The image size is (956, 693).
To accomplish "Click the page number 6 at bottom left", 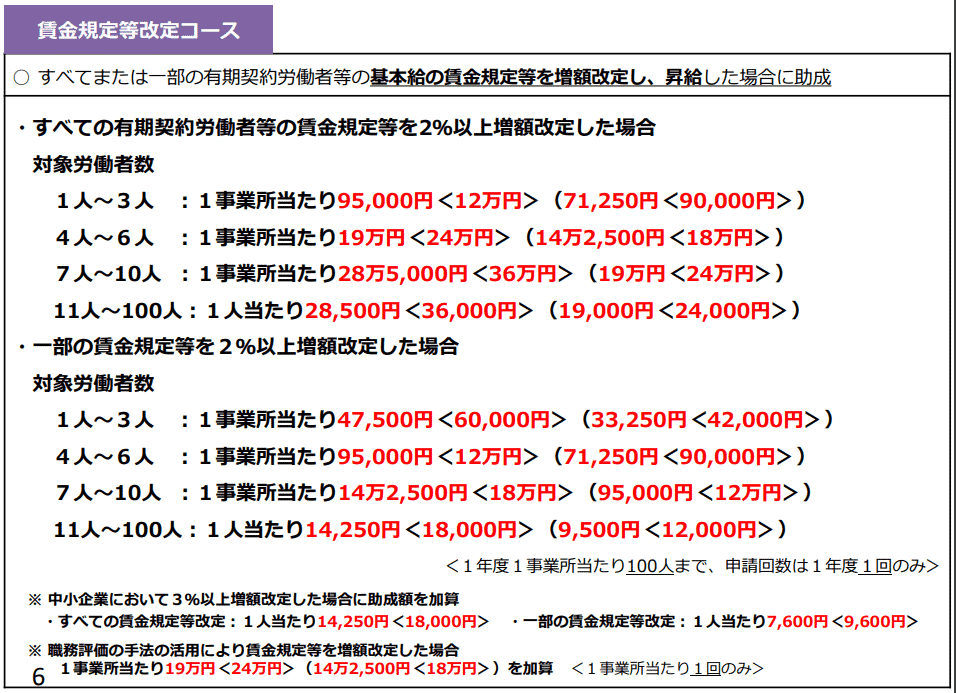I will 38,677.
